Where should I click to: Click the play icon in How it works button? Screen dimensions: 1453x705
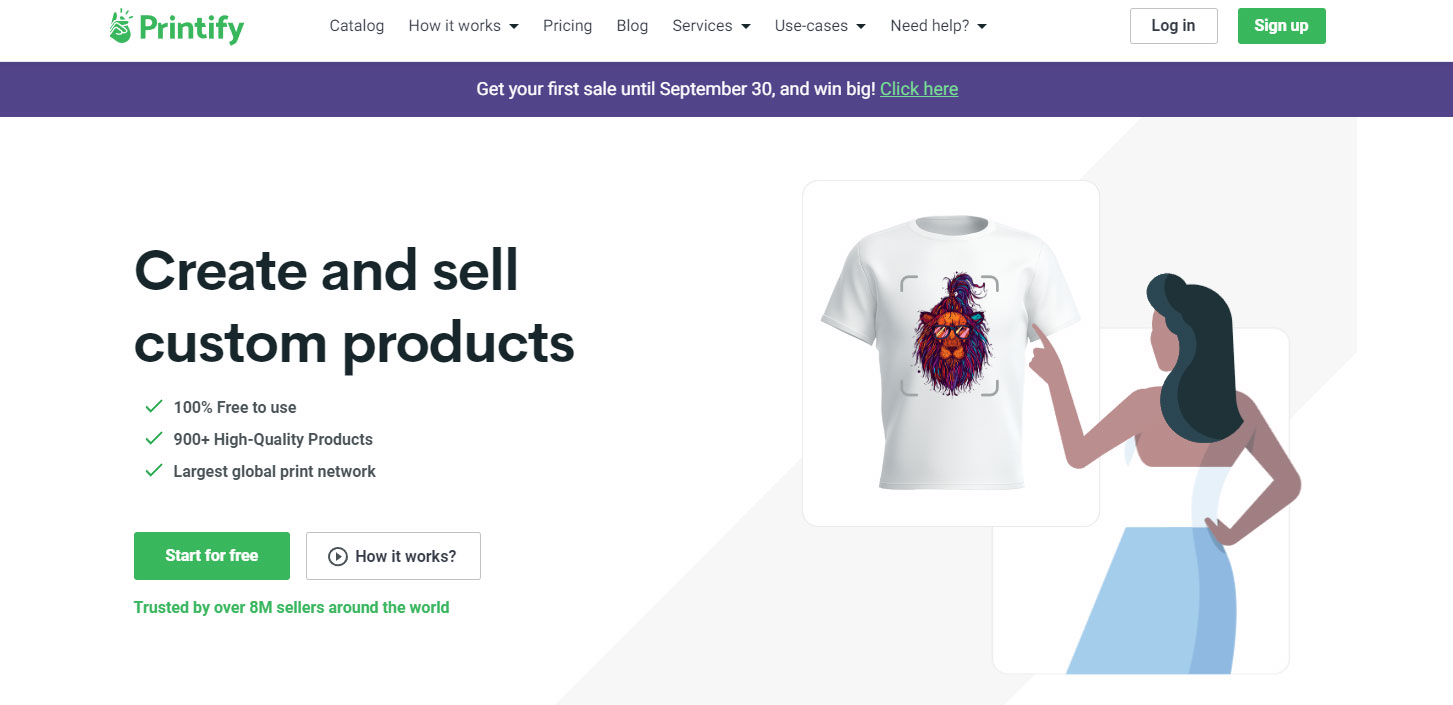pos(338,556)
